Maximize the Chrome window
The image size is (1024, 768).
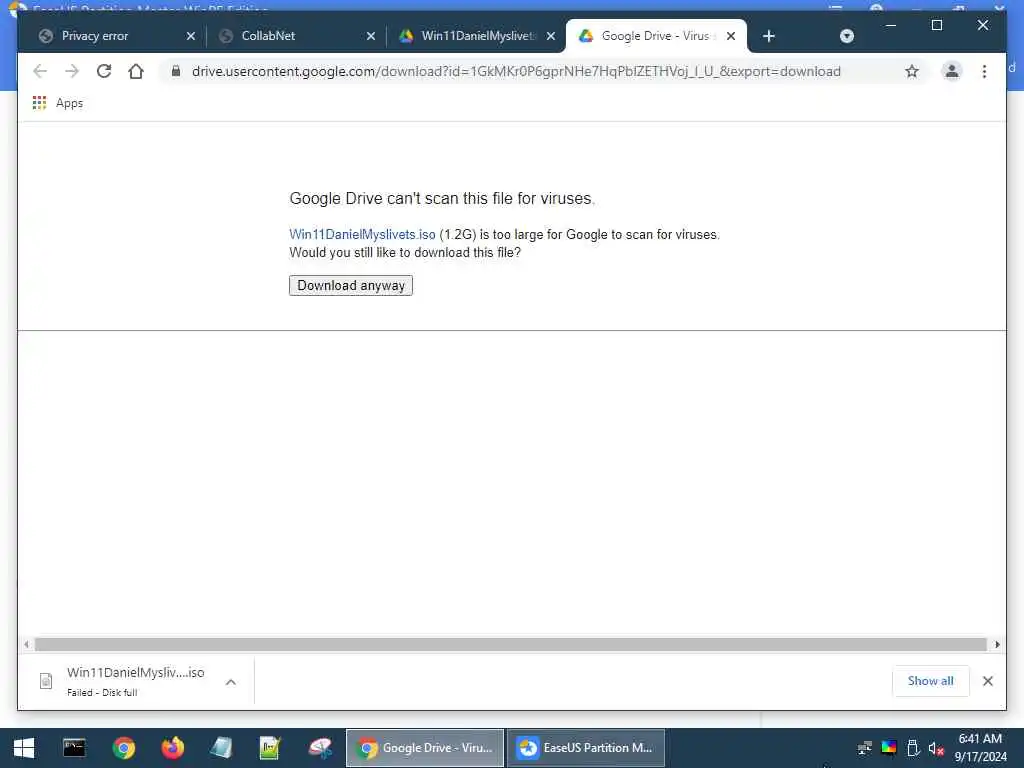coord(936,25)
